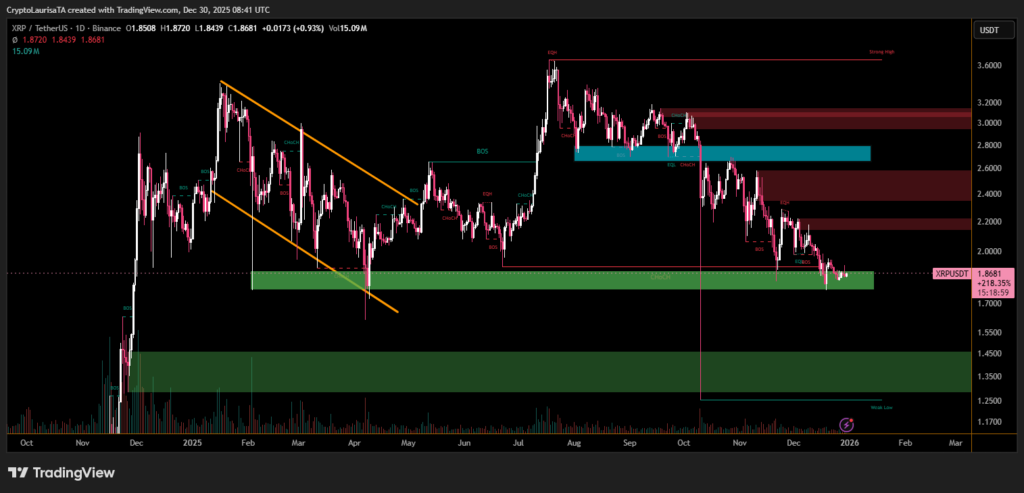Click the TradingView logo at bottom left
1024x493 pixels.
[x=60, y=472]
